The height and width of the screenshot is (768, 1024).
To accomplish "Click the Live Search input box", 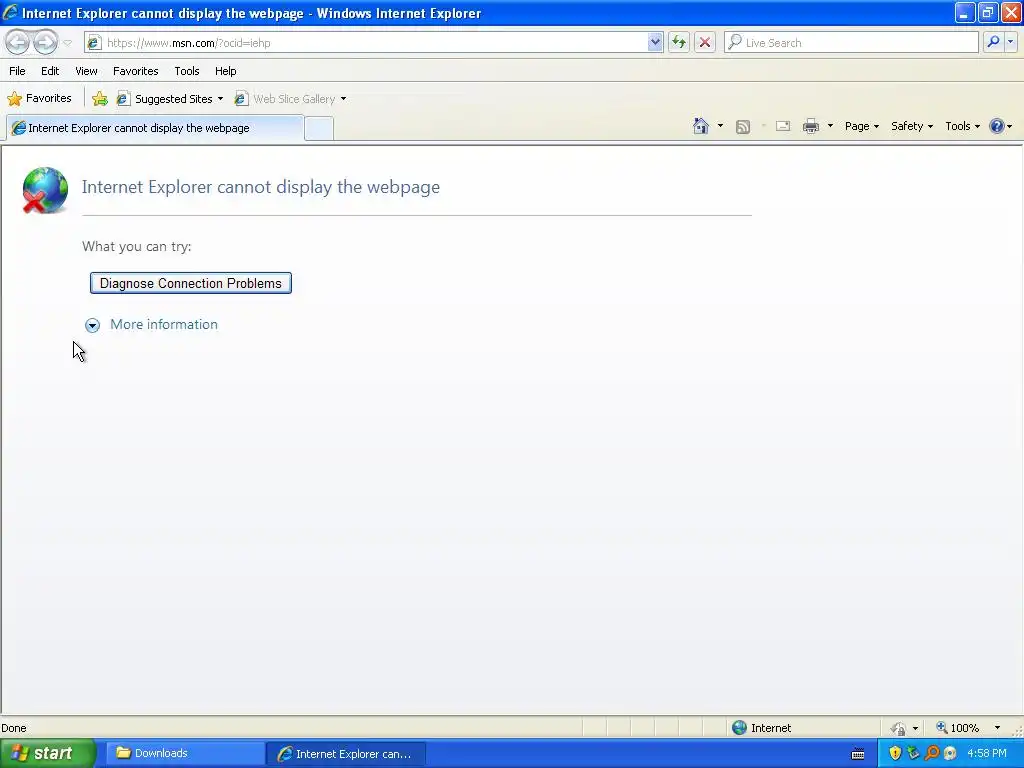I will click(x=852, y=42).
